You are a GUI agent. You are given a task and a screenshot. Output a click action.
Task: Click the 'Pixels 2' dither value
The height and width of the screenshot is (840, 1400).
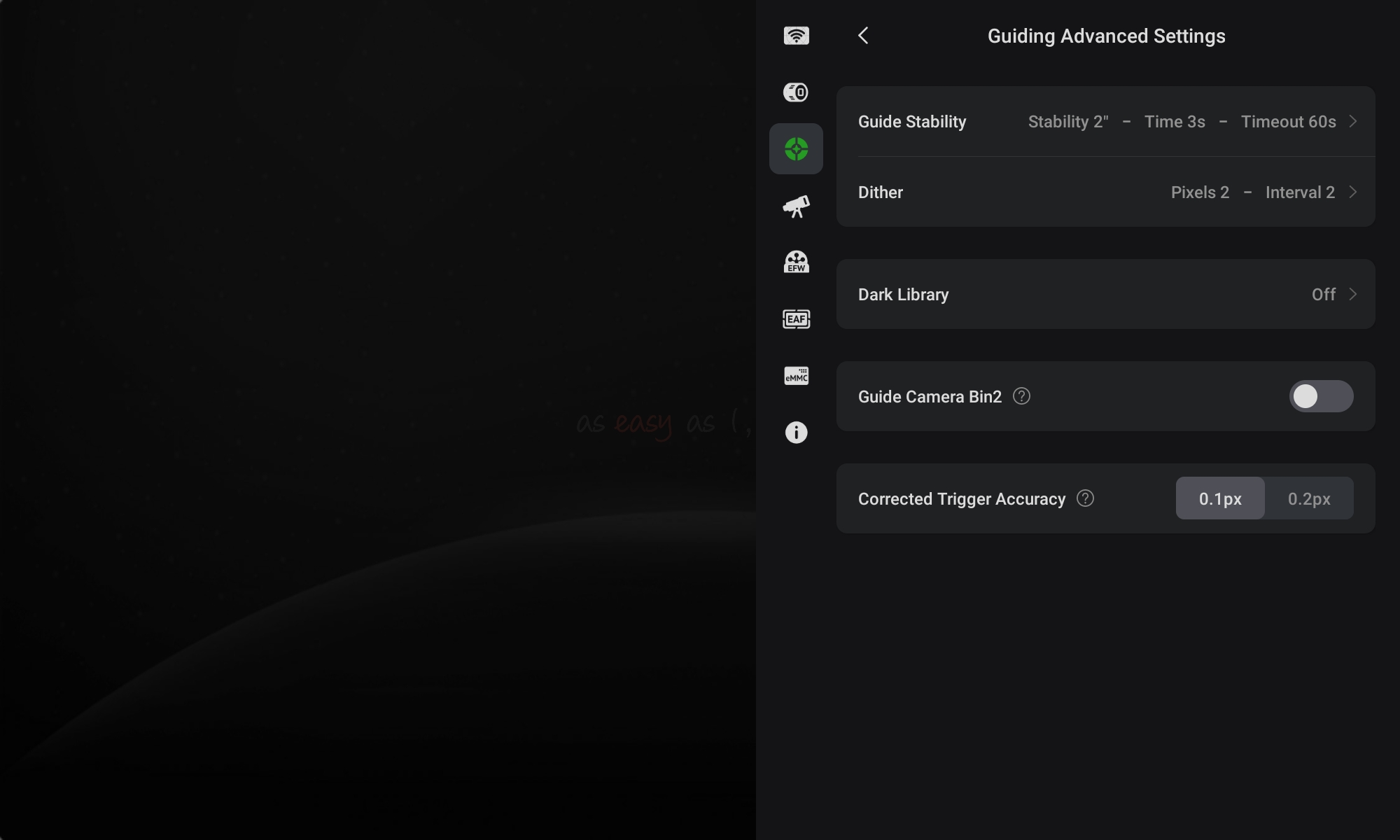(x=1200, y=192)
